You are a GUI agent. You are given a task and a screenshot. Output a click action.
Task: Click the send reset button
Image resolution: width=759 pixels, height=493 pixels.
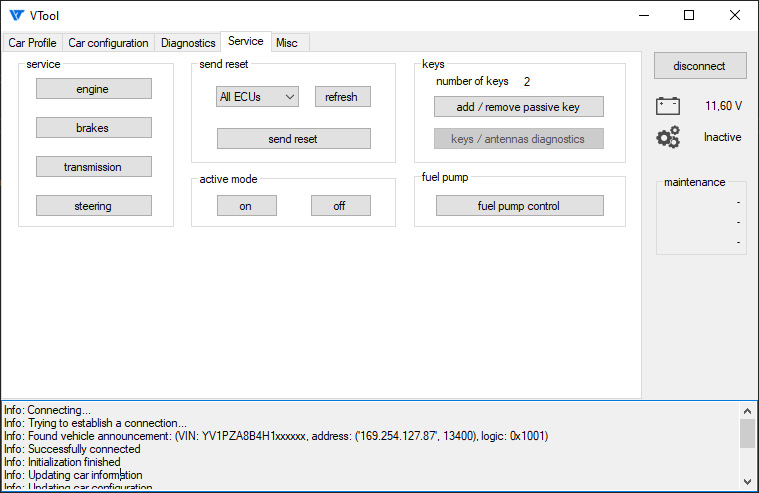tap(294, 139)
